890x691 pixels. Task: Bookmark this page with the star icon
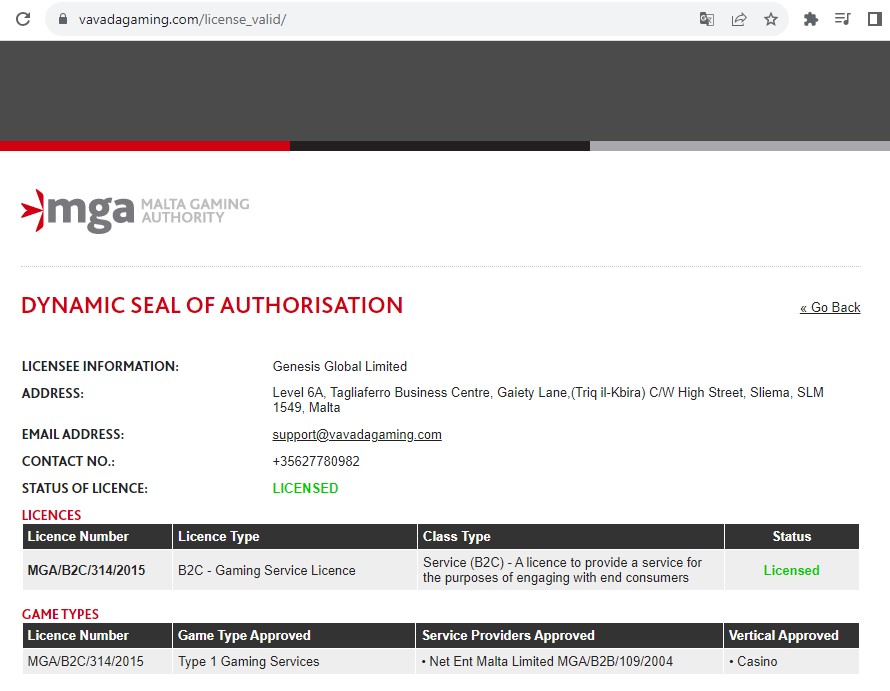click(770, 19)
